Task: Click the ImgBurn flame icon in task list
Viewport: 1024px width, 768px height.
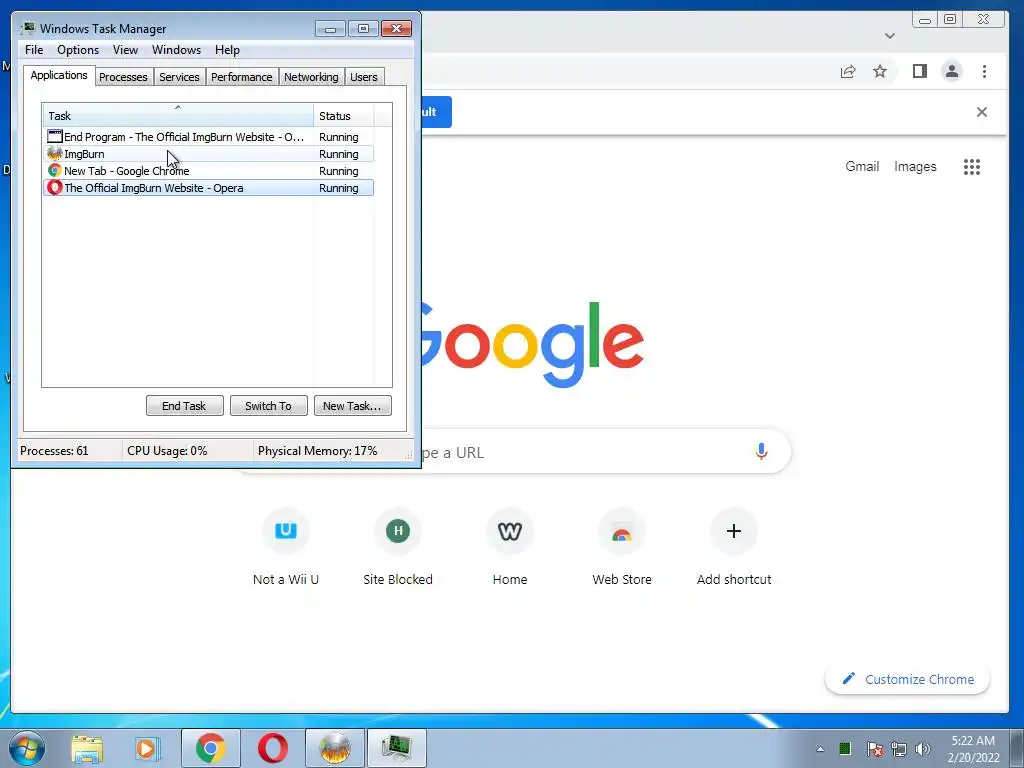Action: tap(55, 154)
